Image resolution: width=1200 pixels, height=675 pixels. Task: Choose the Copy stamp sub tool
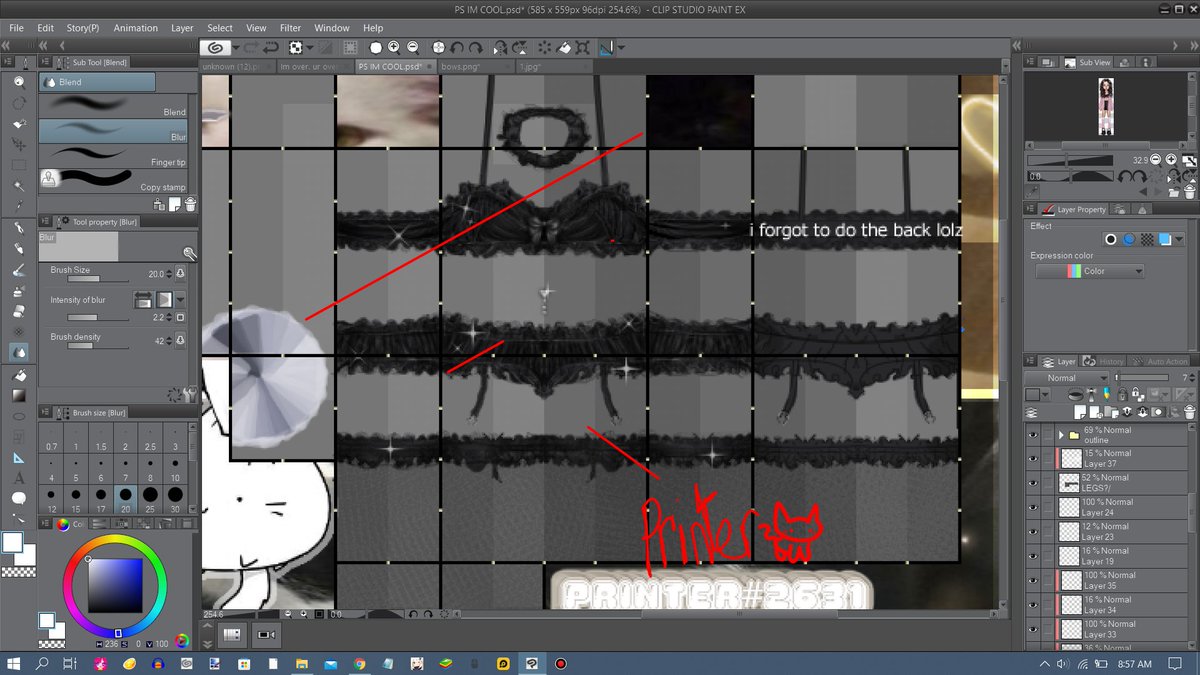(x=112, y=180)
